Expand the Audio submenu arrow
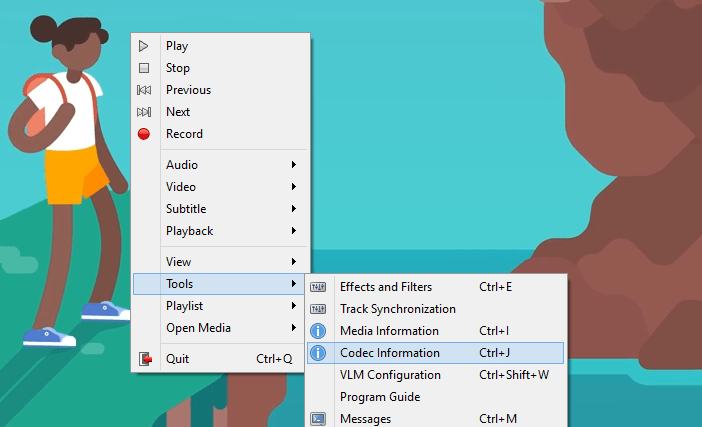702x427 pixels. point(294,165)
